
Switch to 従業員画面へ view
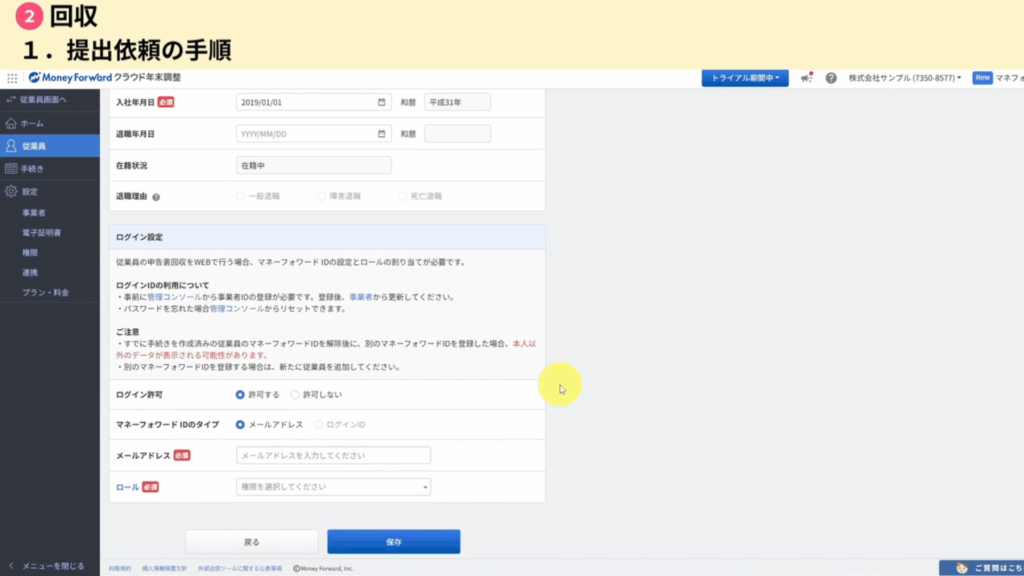pyautogui.click(x=42, y=100)
